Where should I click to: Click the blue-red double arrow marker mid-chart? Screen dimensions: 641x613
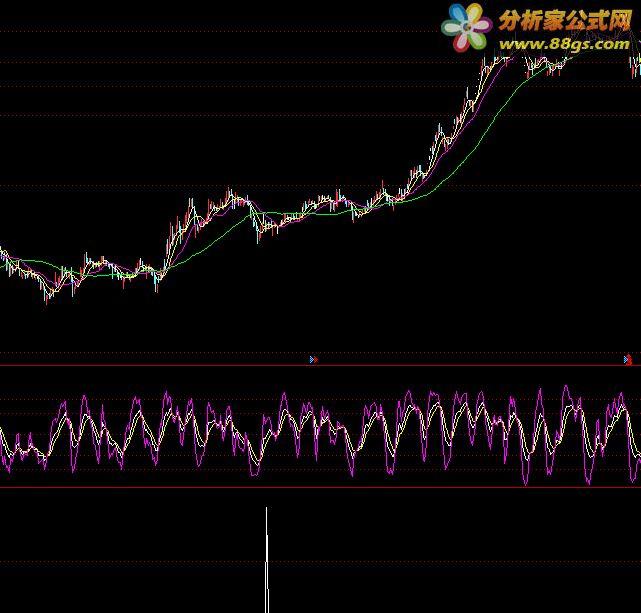pyautogui.click(x=314, y=360)
